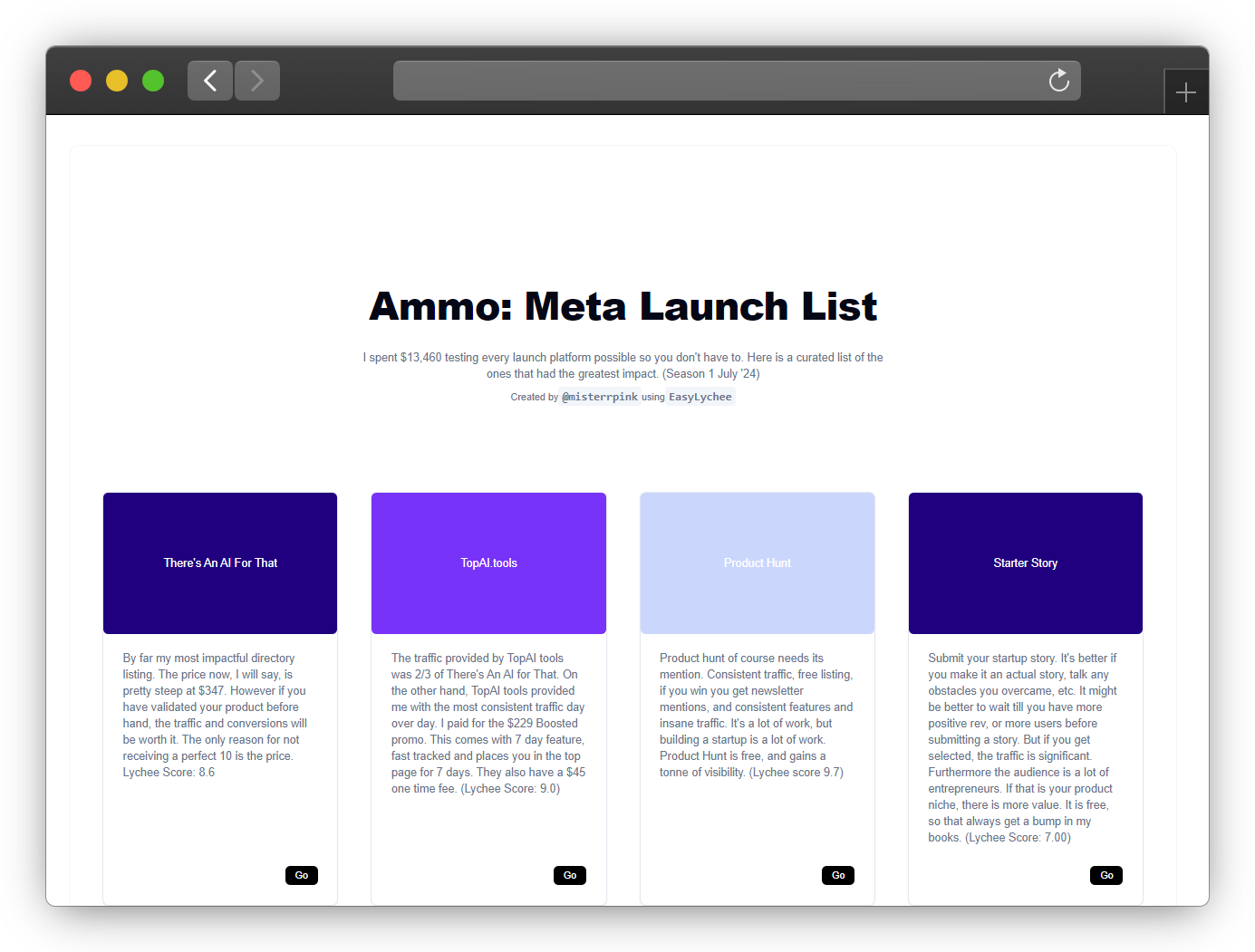Click the browser back arrow
The width and height of the screenshot is (1255, 952).
coord(210,81)
